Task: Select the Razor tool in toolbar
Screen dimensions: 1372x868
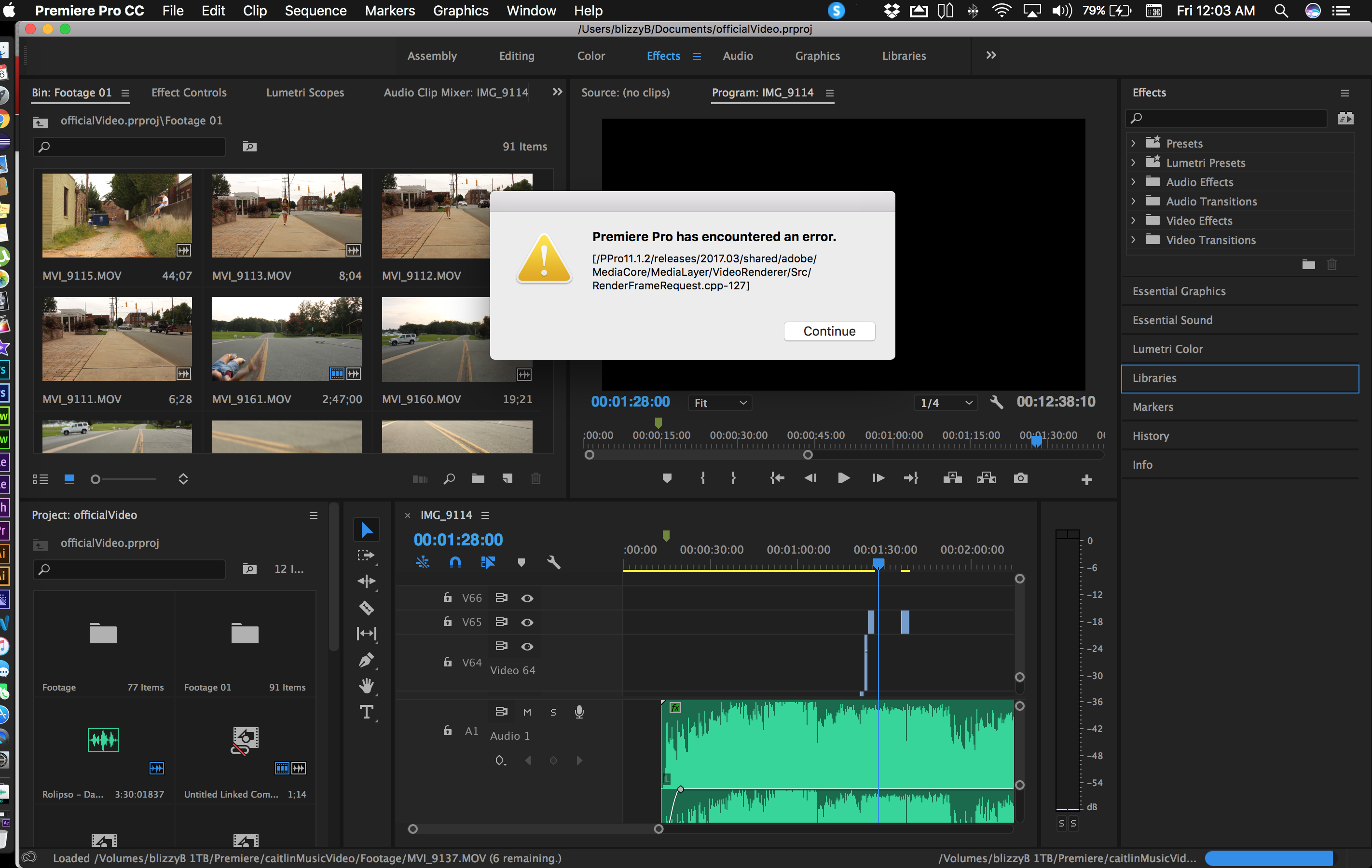Action: pos(366,608)
